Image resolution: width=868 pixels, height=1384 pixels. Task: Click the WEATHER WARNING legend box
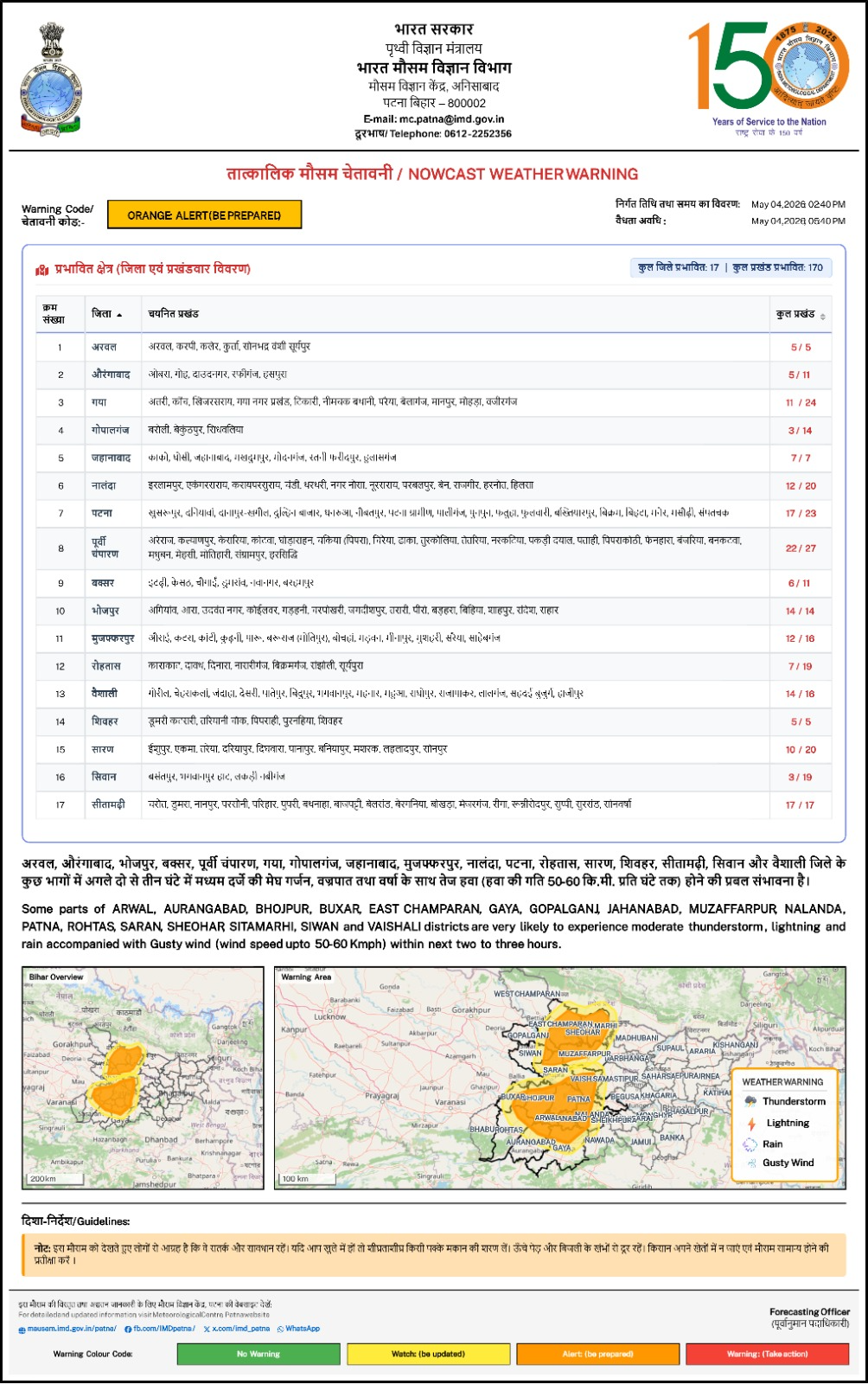[786, 1125]
